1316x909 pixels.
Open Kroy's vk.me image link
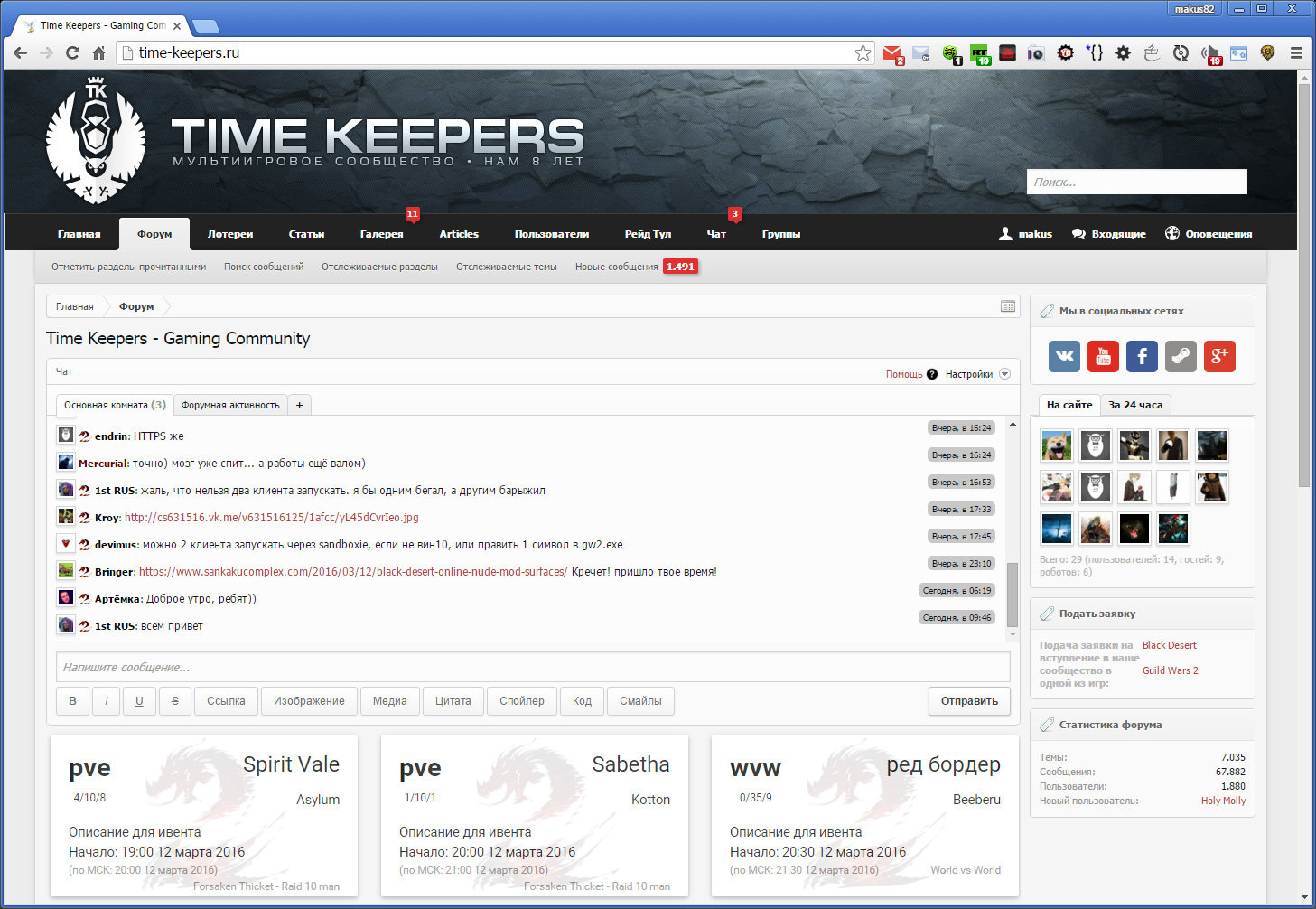pyautogui.click(x=271, y=518)
